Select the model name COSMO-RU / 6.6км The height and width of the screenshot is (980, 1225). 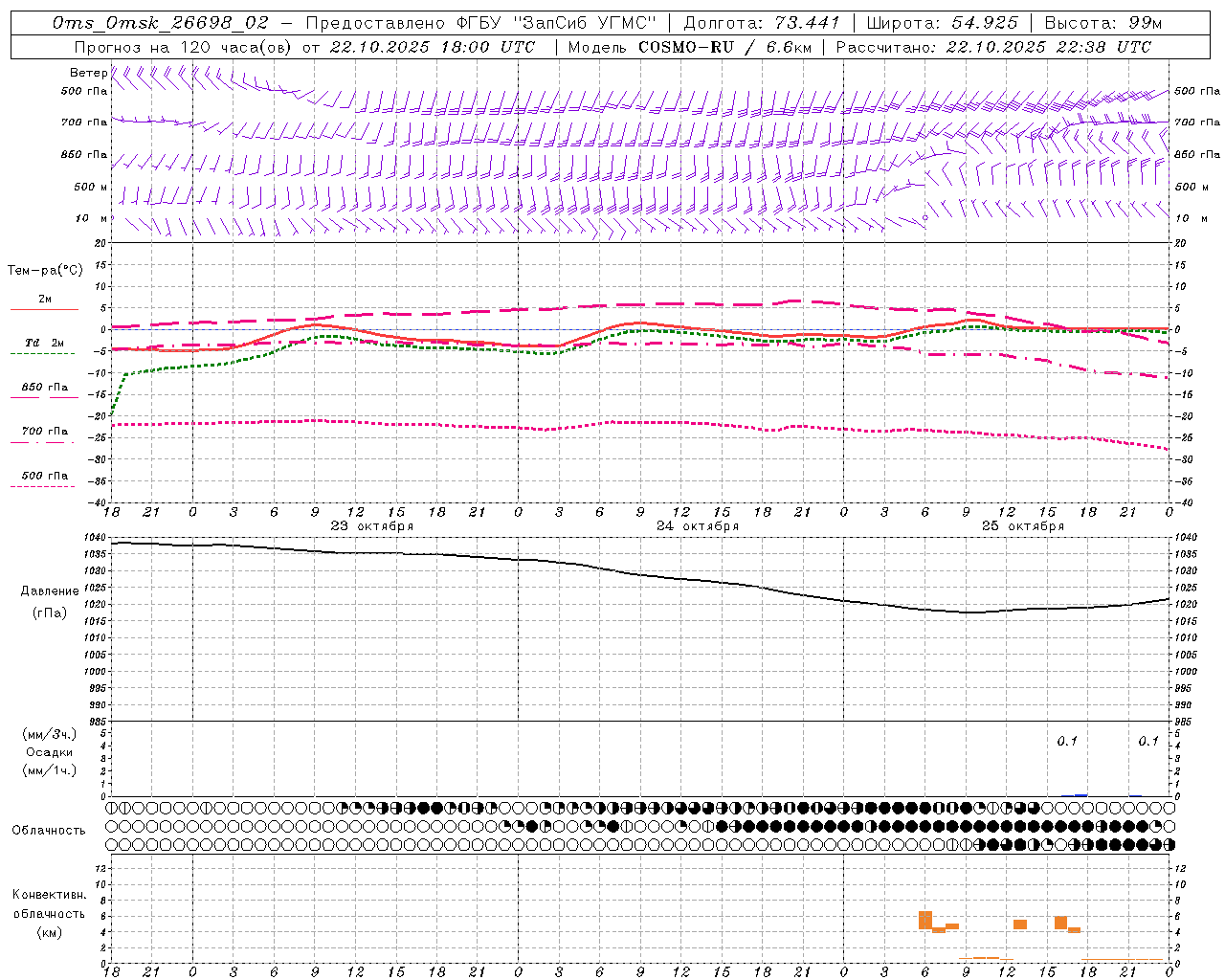tap(724, 47)
